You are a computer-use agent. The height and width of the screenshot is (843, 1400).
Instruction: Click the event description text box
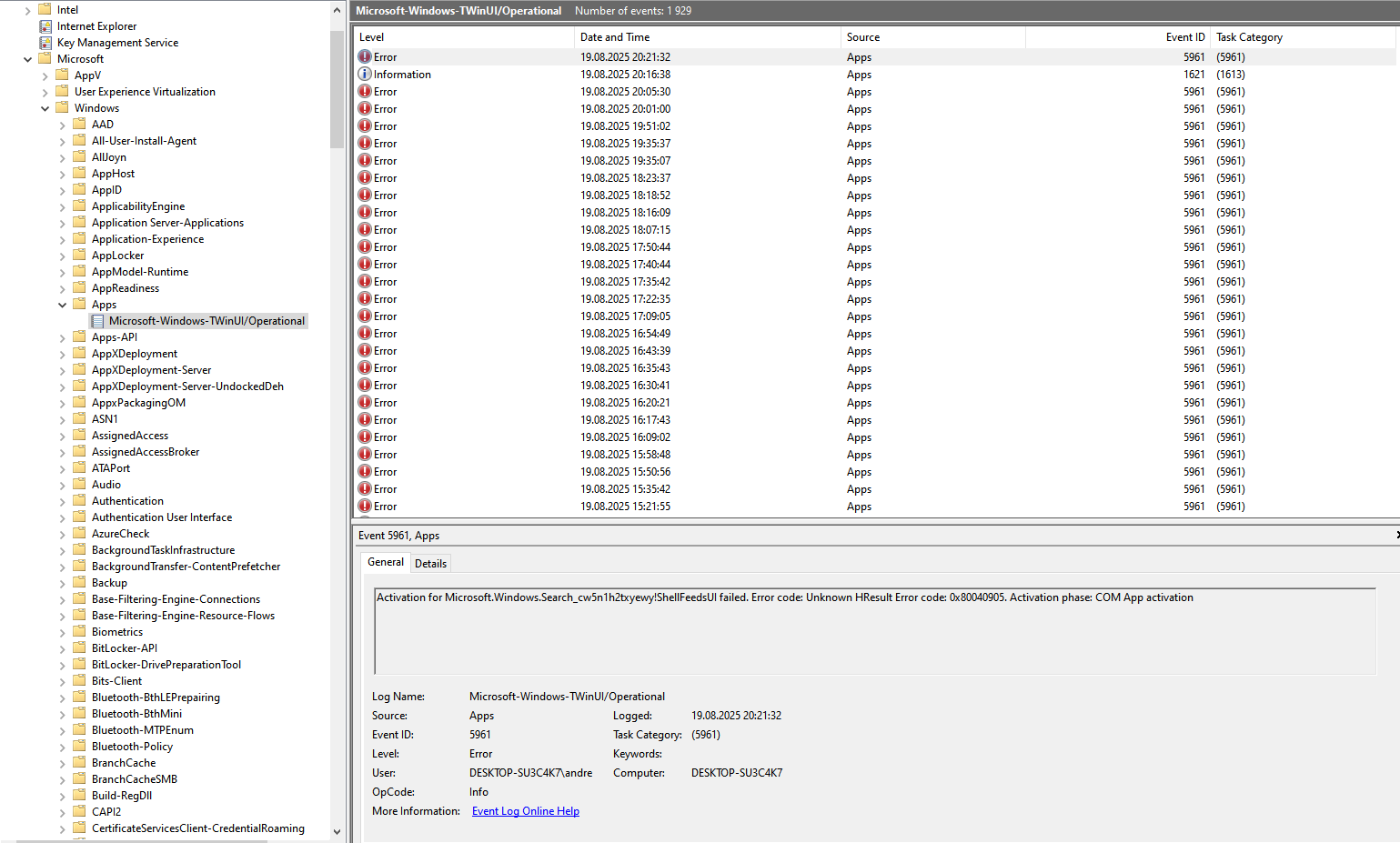tap(873, 631)
